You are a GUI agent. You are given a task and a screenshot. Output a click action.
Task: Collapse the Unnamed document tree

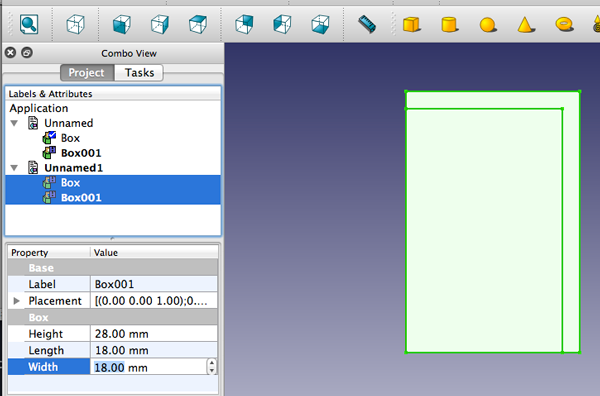tap(15, 123)
